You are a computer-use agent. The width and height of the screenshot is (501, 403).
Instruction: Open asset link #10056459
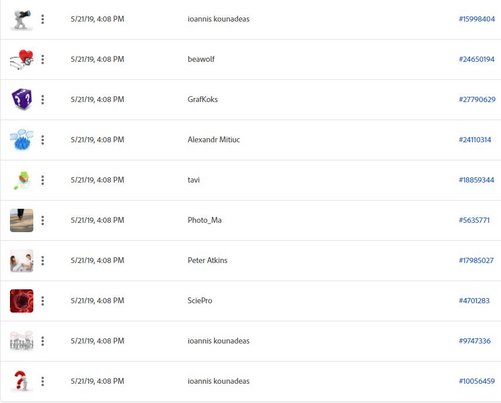(x=477, y=381)
